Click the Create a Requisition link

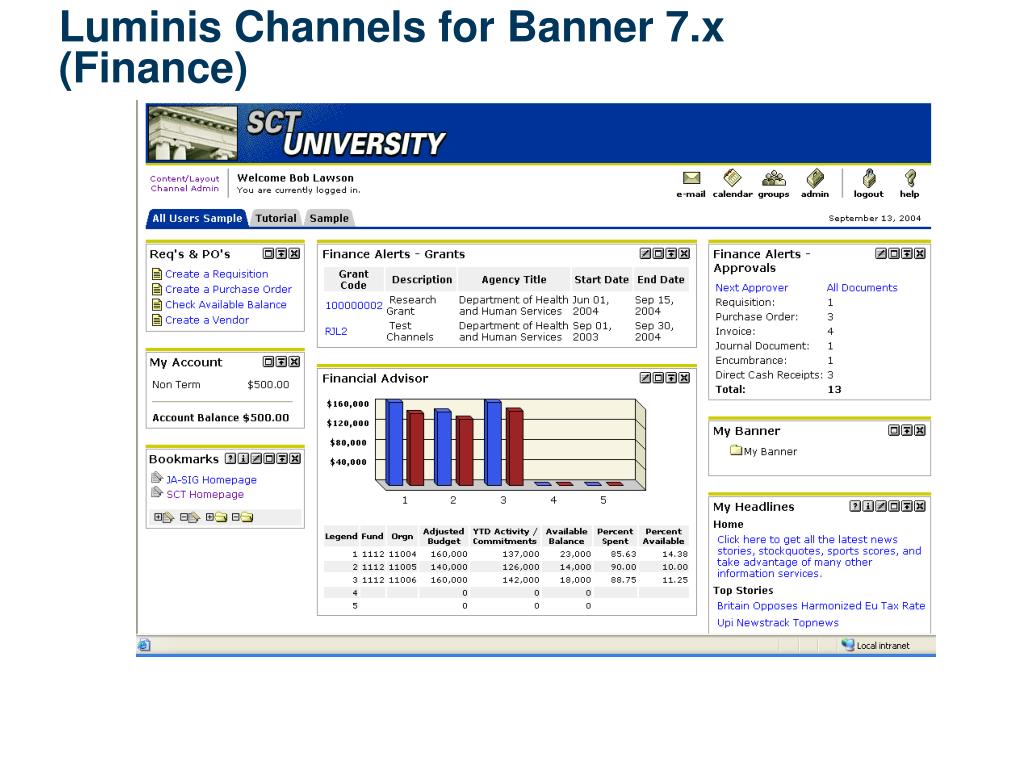[x=216, y=274]
